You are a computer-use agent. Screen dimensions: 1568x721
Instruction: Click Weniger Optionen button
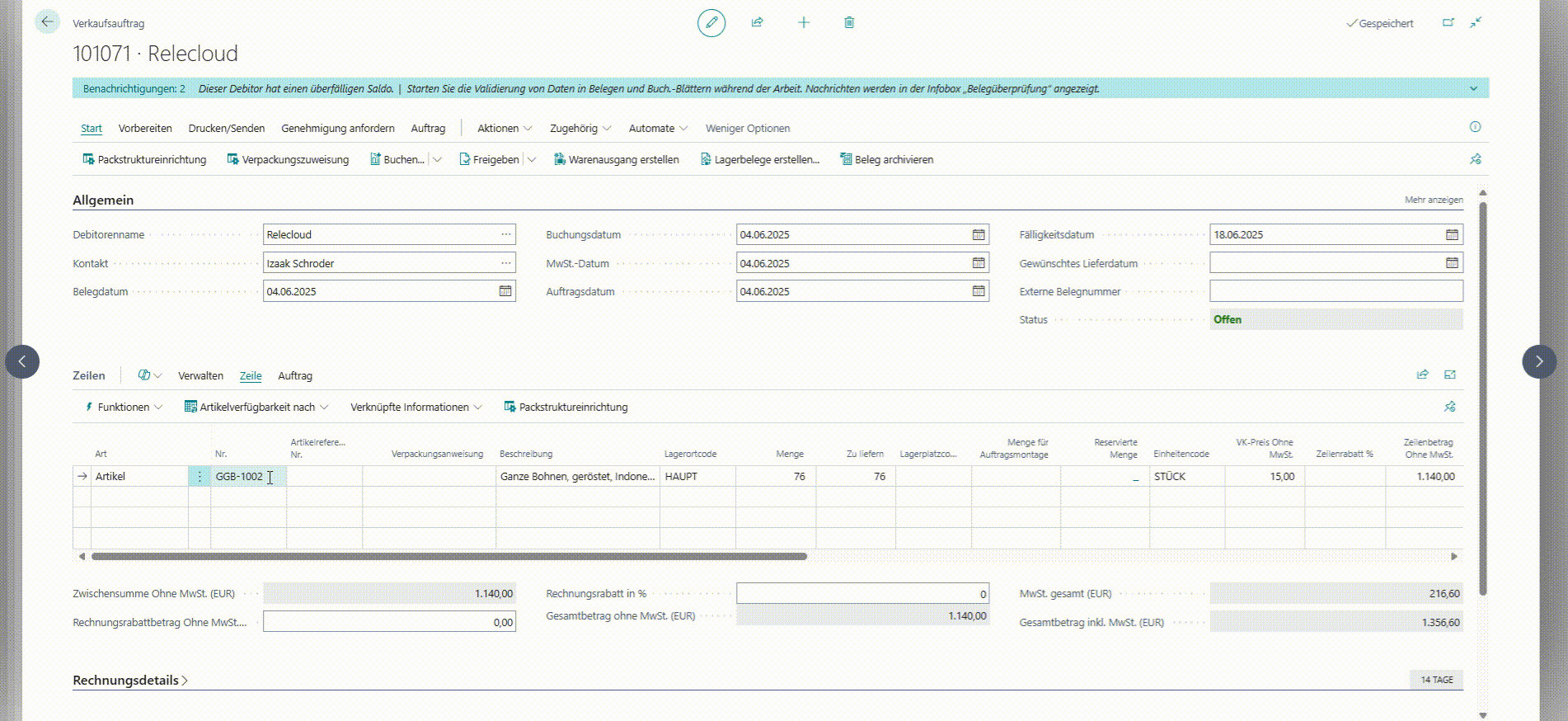pyautogui.click(x=748, y=128)
